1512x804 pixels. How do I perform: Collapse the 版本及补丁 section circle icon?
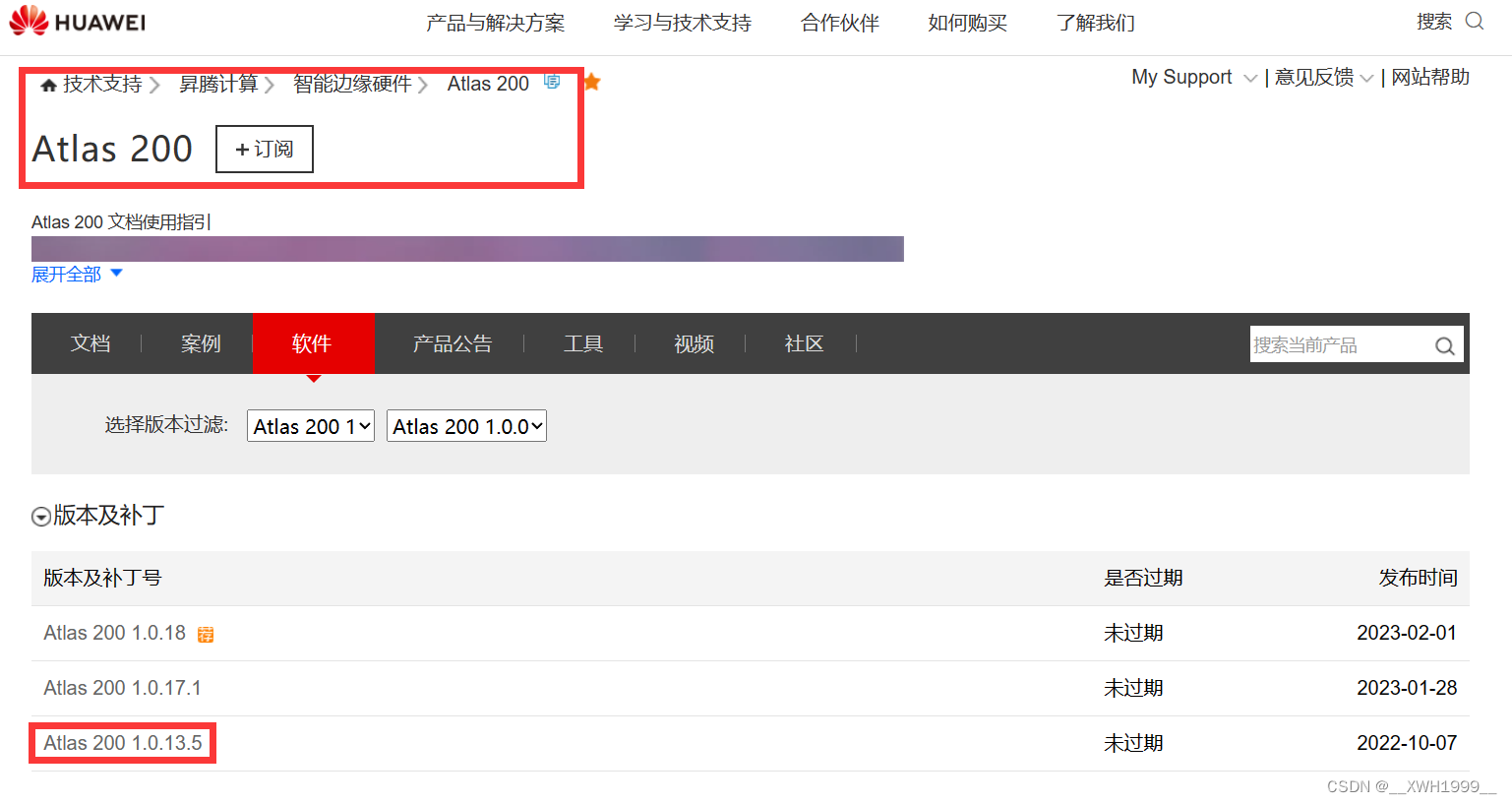point(41,517)
